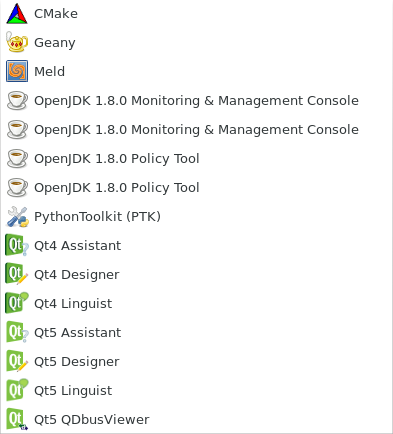Click the Qt4 Designer pencil icon
This screenshot has height=434, width=393.
[17, 274]
